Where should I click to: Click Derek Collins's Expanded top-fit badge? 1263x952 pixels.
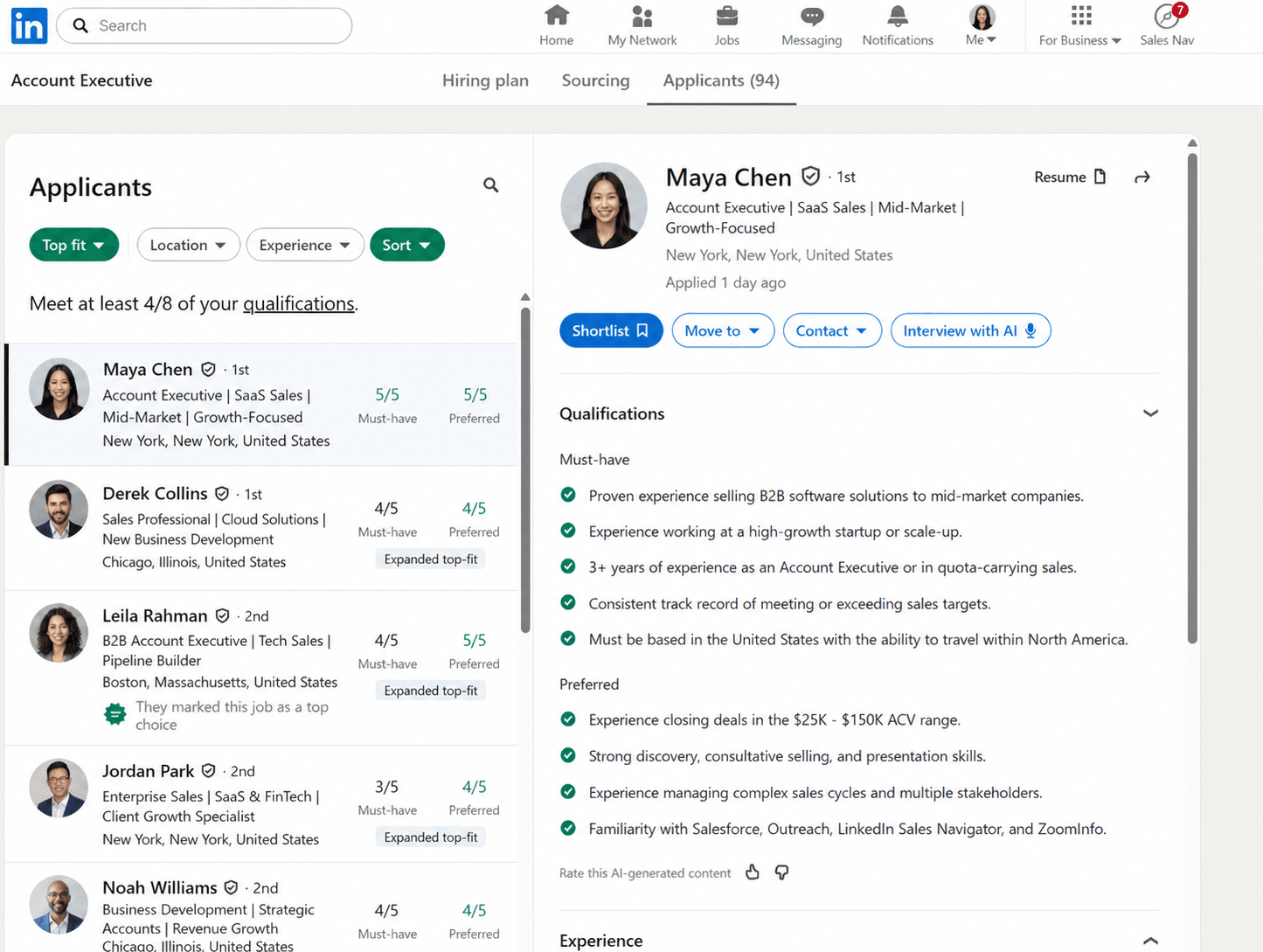(431, 559)
